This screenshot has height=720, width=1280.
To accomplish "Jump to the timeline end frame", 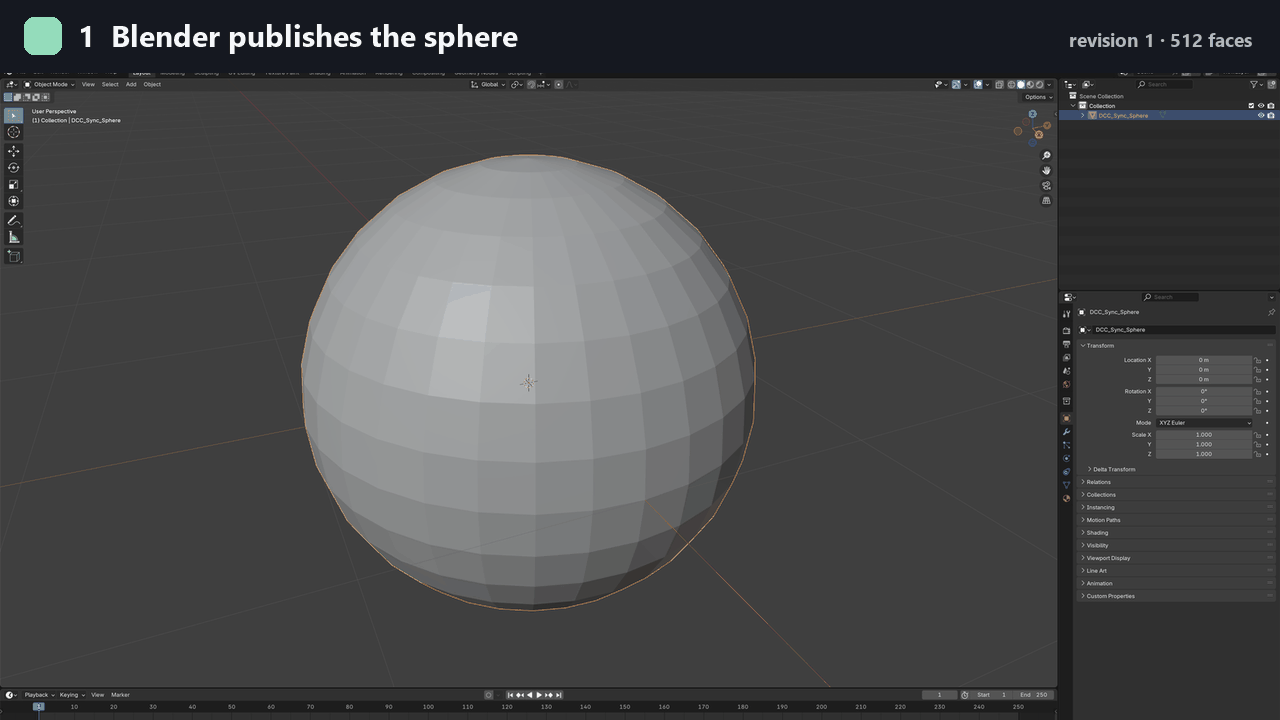I will click(x=559, y=695).
